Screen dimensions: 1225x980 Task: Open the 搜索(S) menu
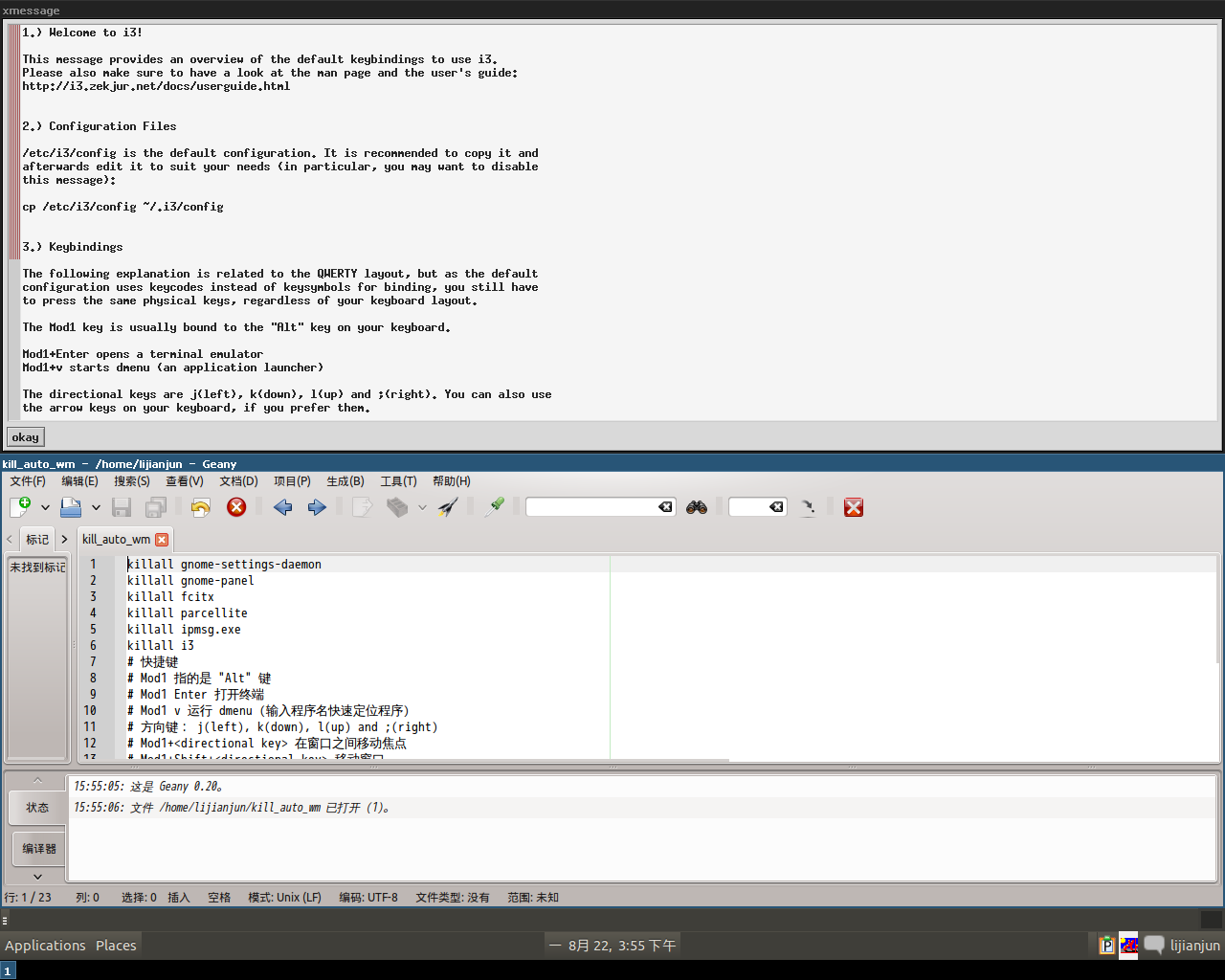click(132, 481)
